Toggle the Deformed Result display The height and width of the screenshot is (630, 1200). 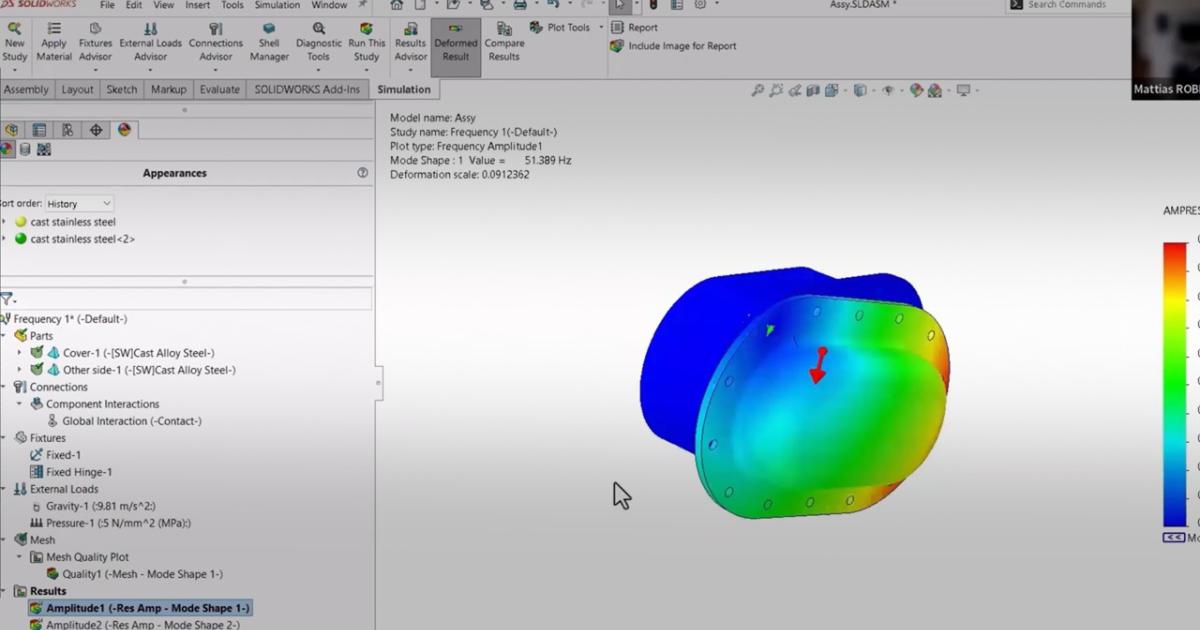[455, 42]
